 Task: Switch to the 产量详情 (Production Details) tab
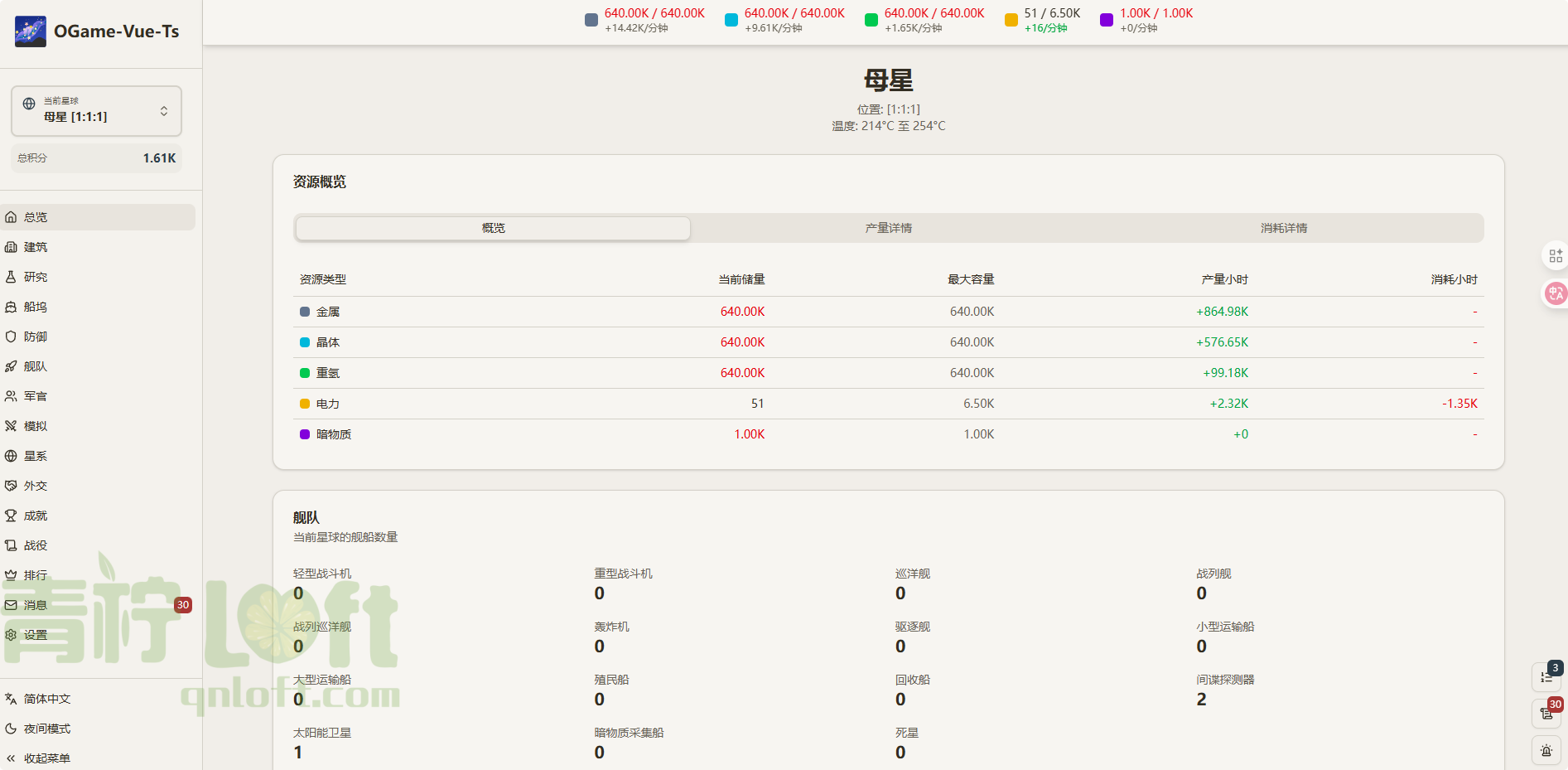pos(887,227)
